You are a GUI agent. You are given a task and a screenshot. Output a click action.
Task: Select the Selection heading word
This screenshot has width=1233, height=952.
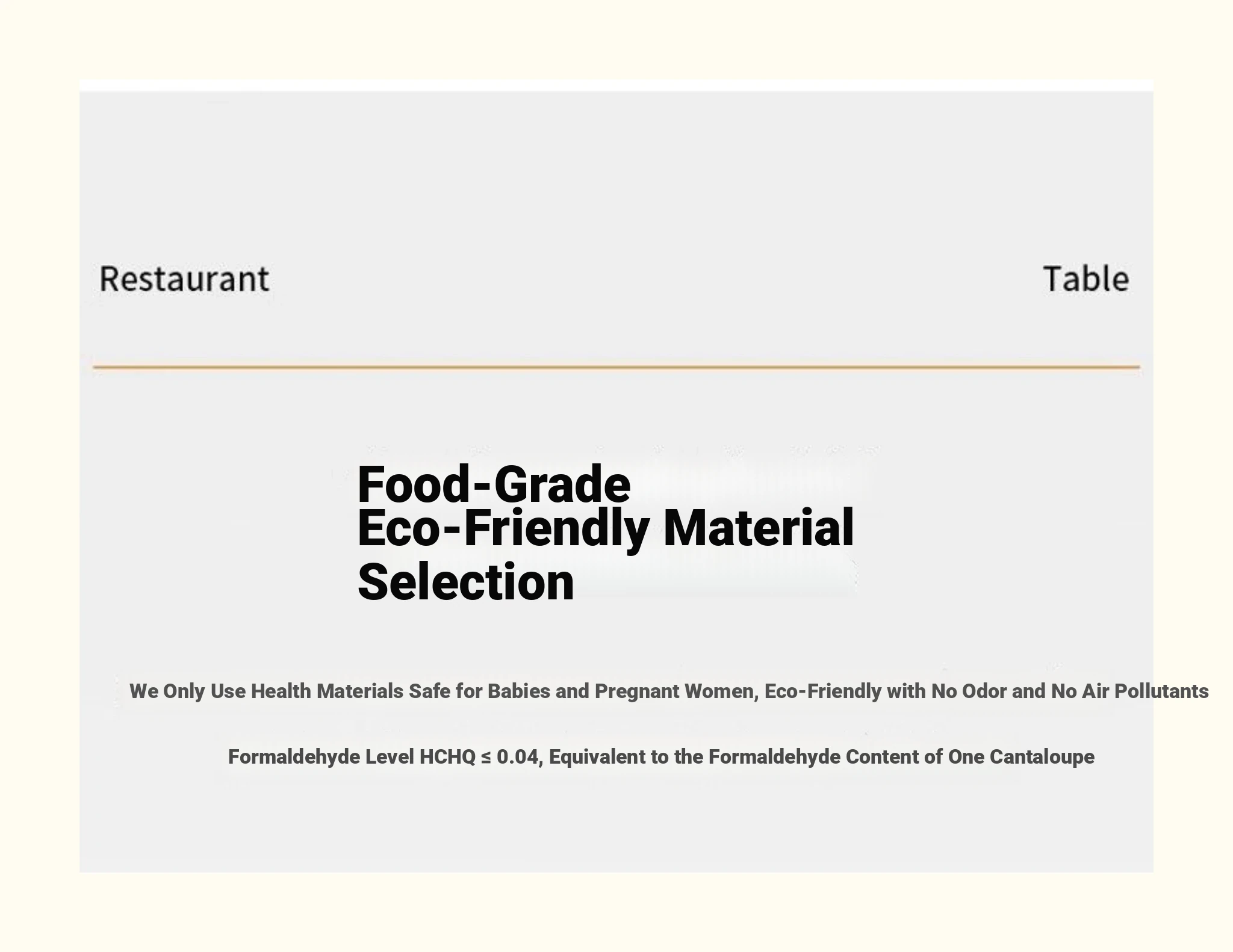pyautogui.click(x=466, y=582)
